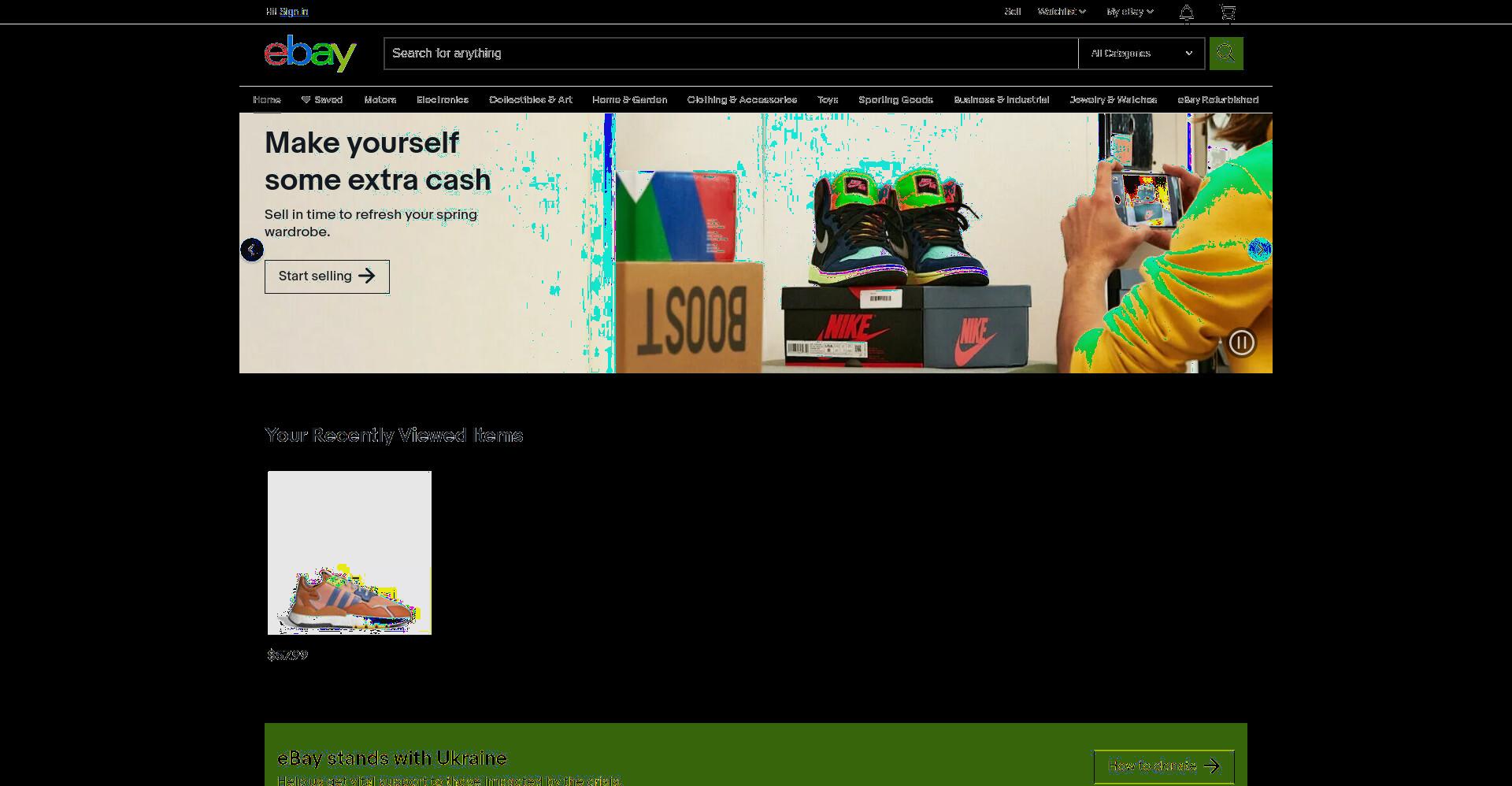Open the notifications bell
1512x786 pixels.
1186,12
